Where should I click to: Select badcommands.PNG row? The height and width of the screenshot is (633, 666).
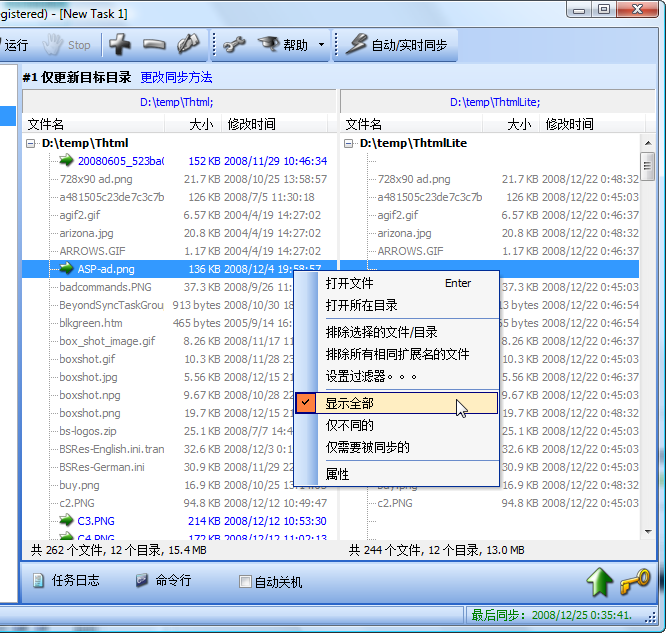(x=105, y=287)
